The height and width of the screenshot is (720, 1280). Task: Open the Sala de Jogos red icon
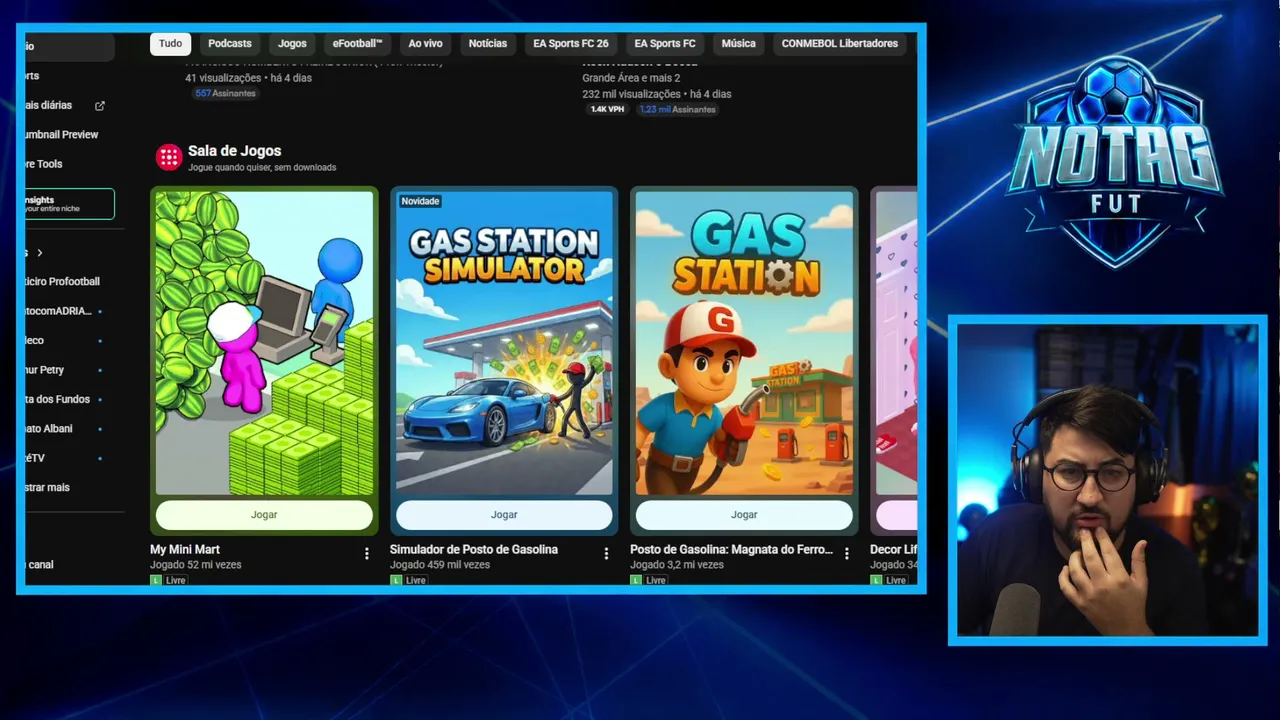point(169,157)
